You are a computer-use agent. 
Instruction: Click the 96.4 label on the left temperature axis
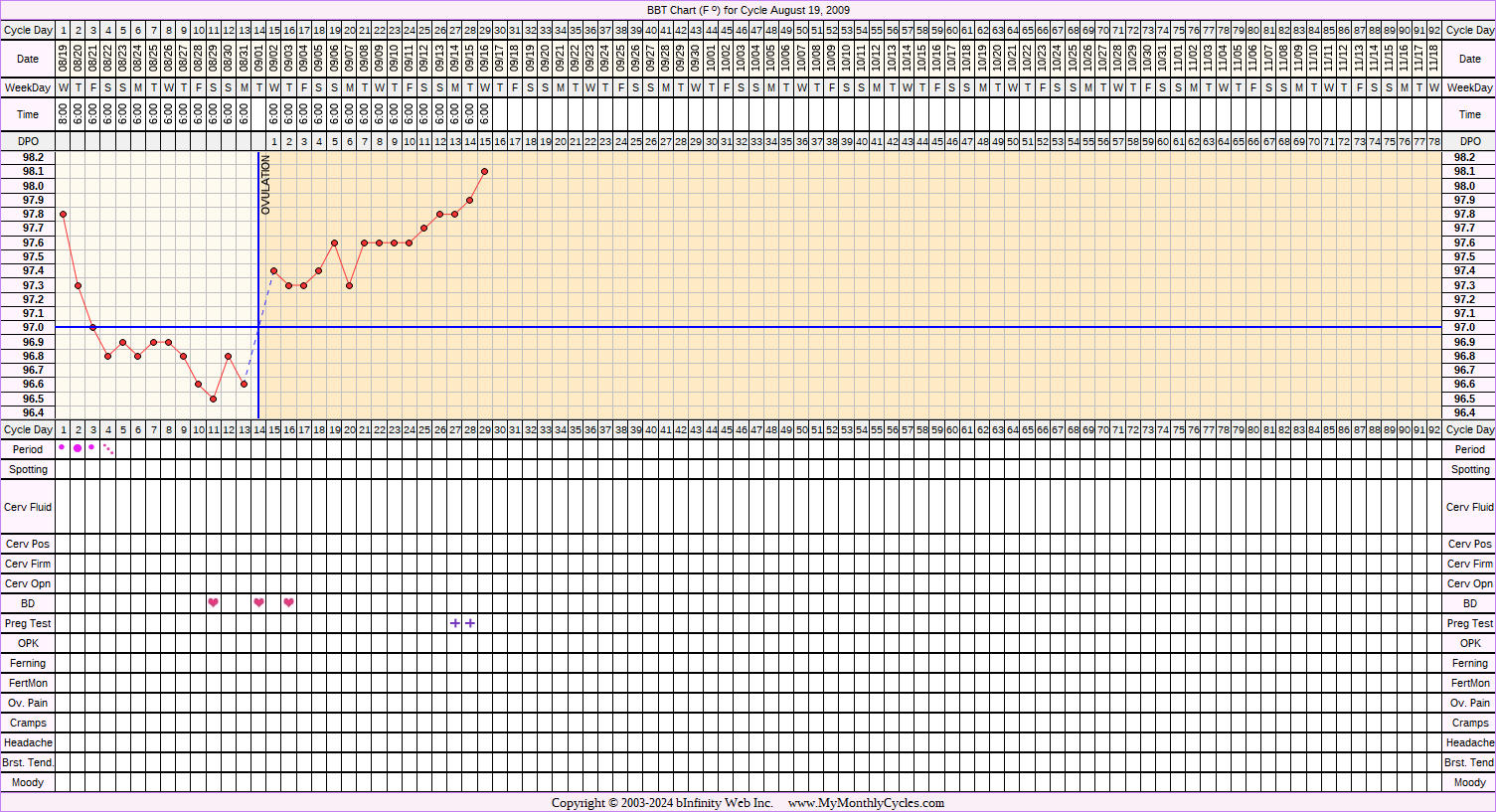coord(33,412)
